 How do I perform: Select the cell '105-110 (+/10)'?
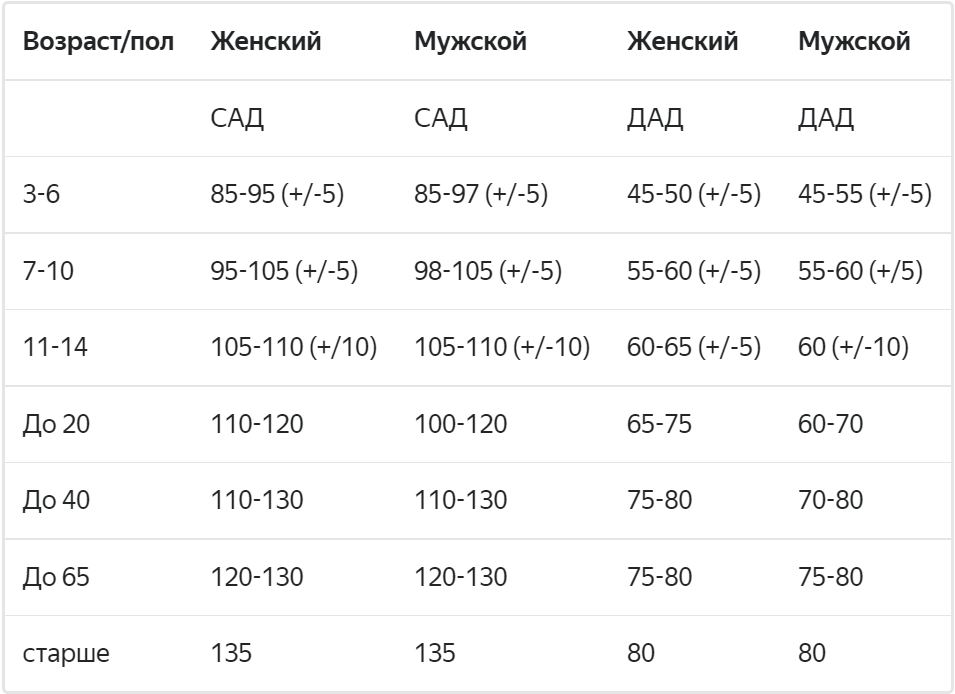(294, 347)
